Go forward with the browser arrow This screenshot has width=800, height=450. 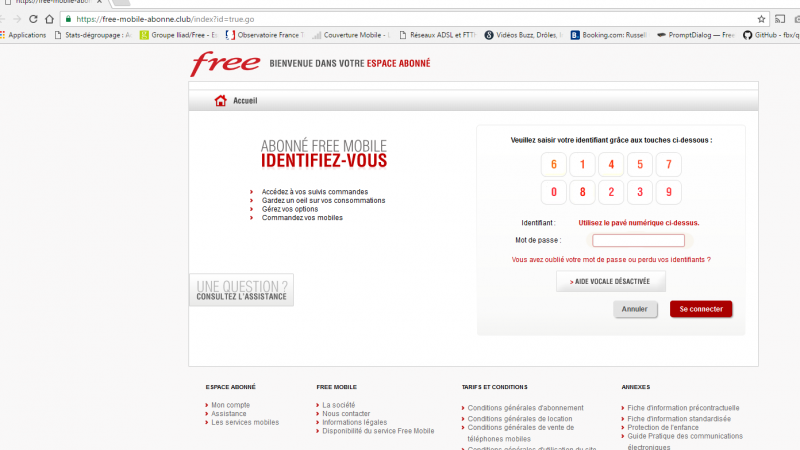tap(17, 19)
